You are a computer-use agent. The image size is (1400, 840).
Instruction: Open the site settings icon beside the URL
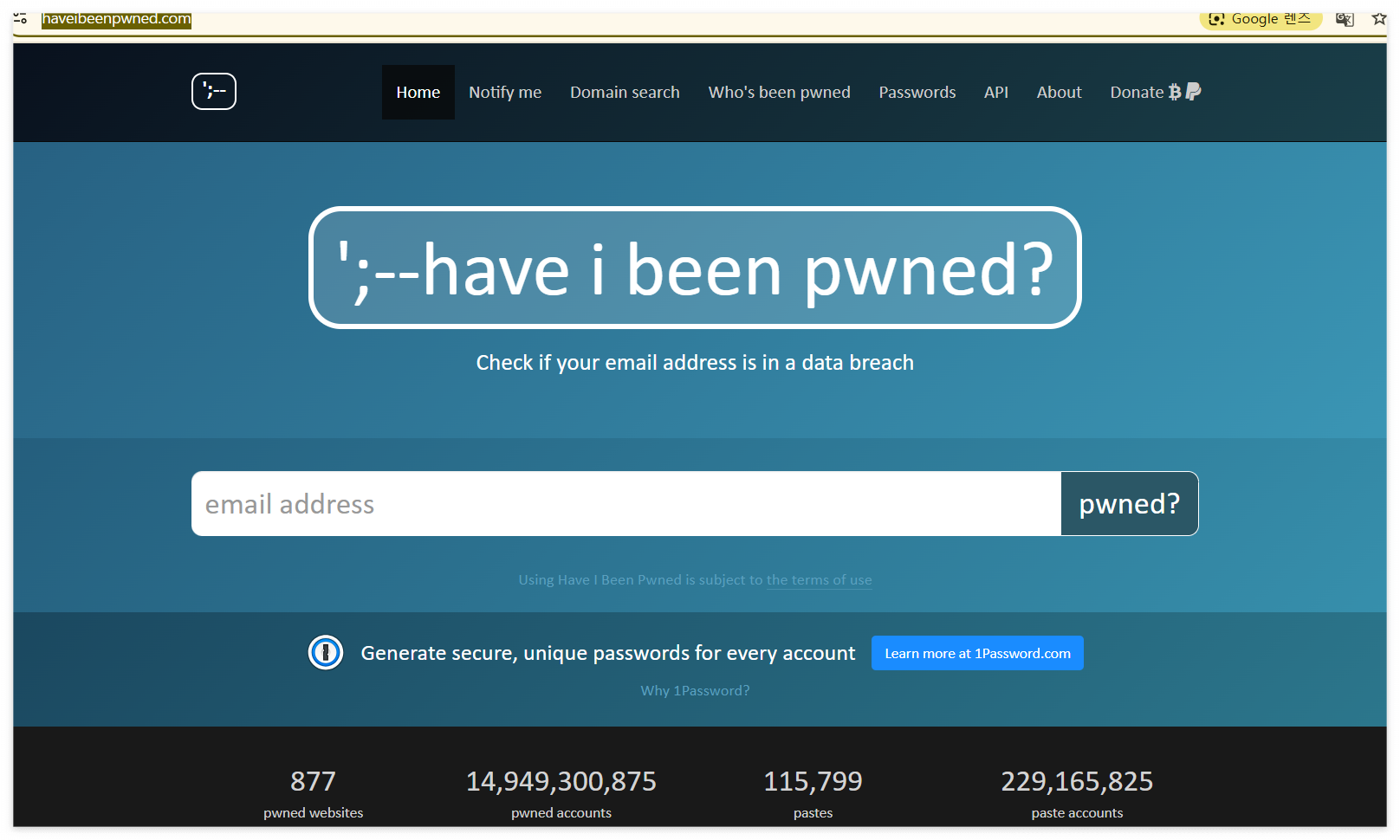20,18
